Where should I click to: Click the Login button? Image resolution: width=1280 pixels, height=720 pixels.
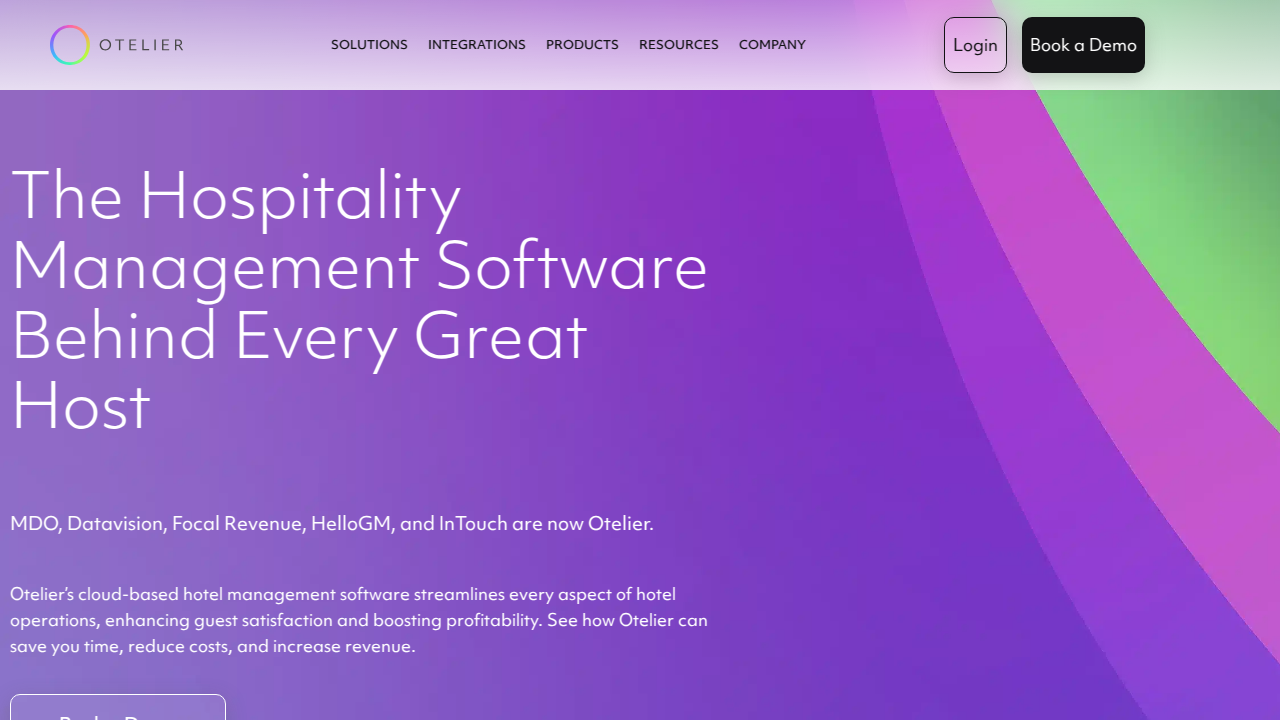pyautogui.click(x=975, y=45)
